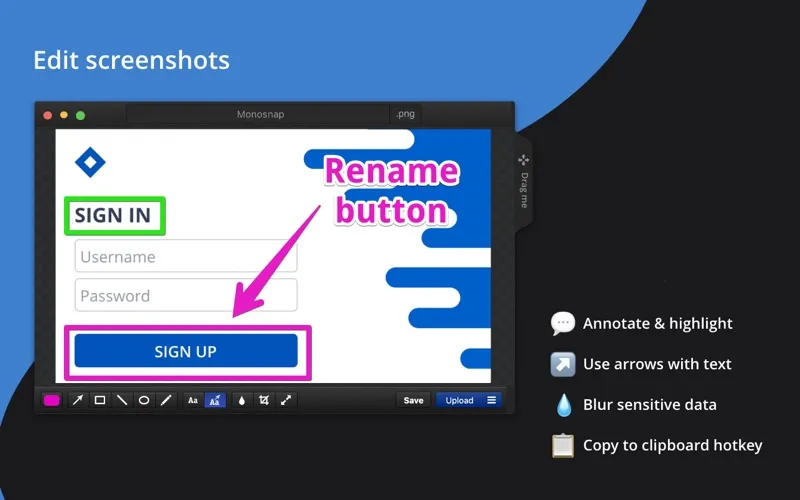The width and height of the screenshot is (800, 500).
Task: Click the yellow minimize window button
Action: (64, 115)
